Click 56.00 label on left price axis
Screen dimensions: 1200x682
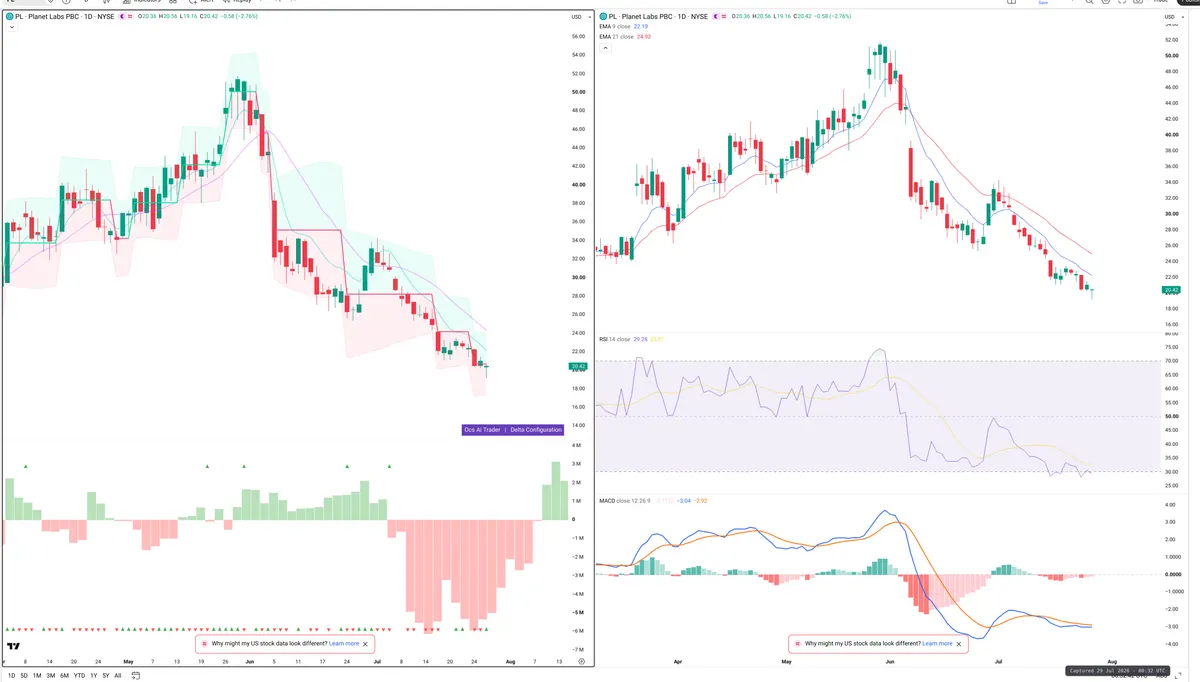pos(578,36)
